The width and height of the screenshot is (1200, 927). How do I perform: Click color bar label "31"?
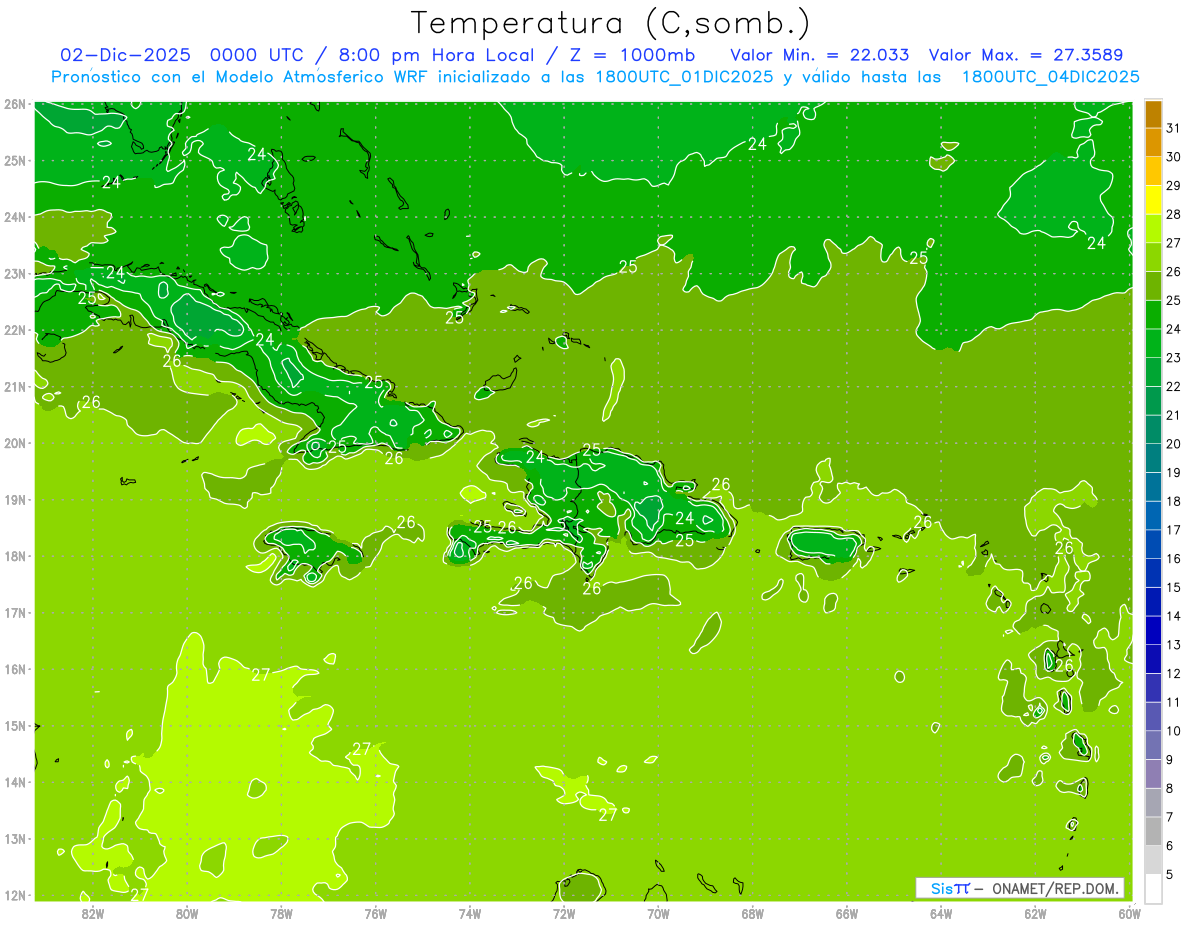pos(1173,128)
